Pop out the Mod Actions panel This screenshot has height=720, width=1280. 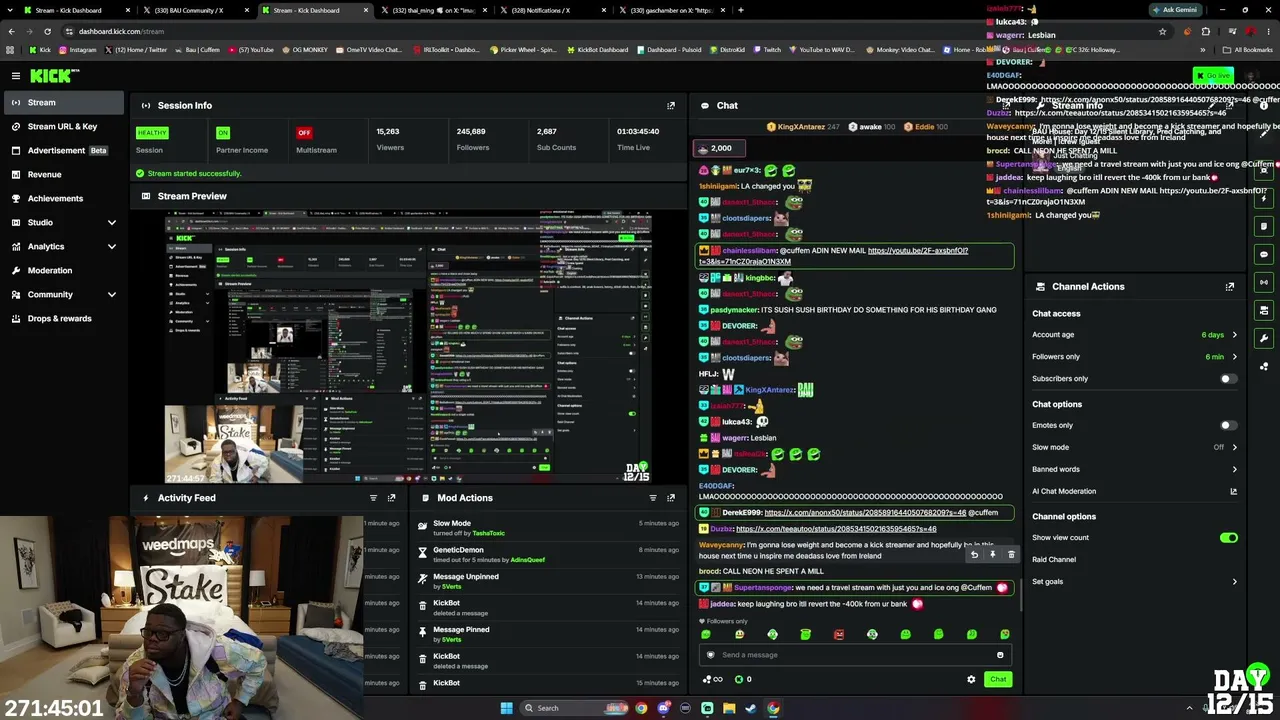pyautogui.click(x=671, y=498)
